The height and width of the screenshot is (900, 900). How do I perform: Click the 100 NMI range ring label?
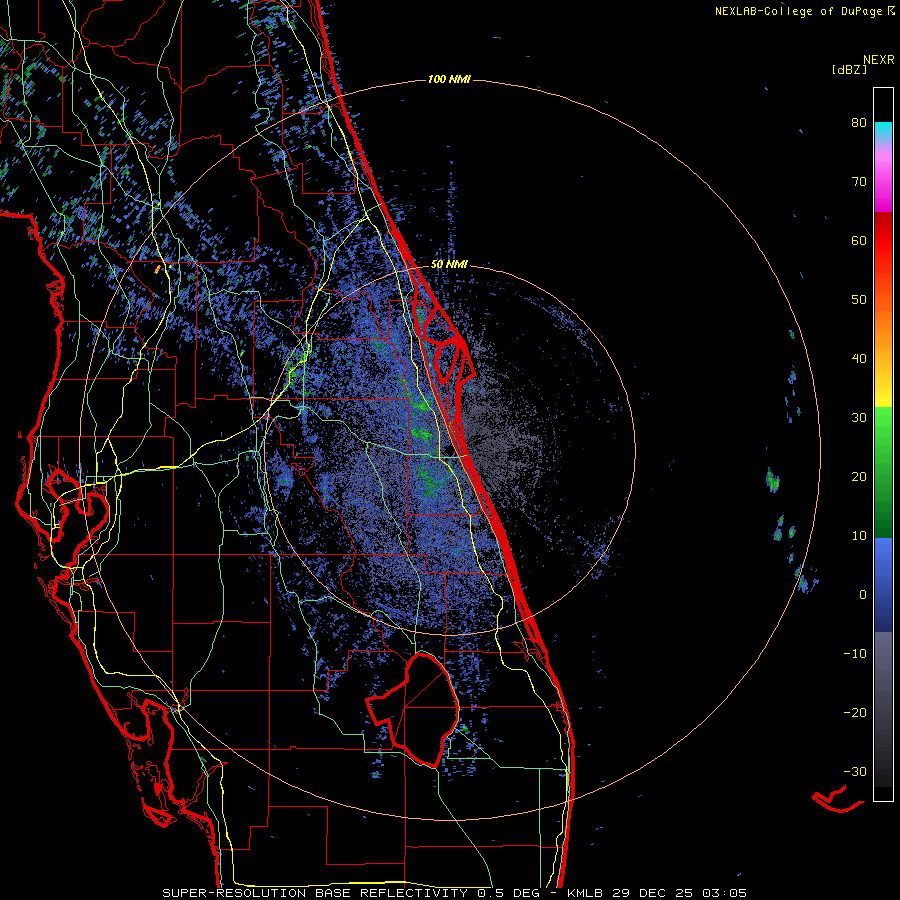[449, 79]
